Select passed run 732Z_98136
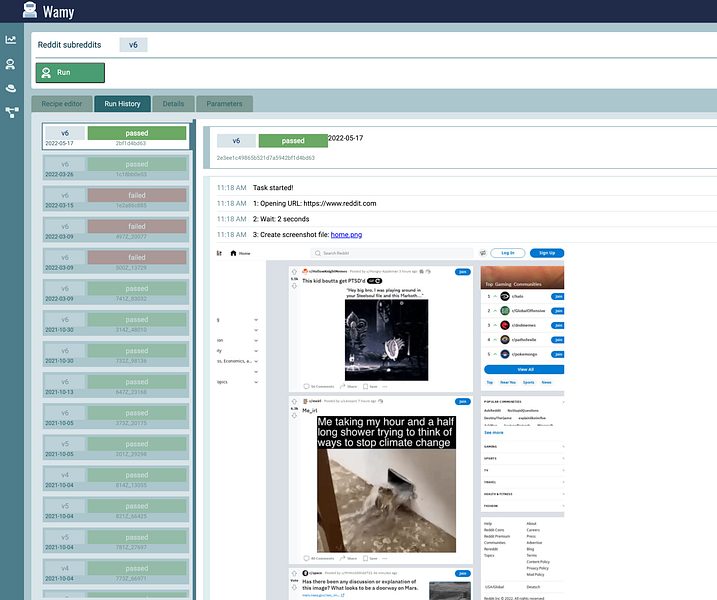This screenshot has width=717, height=600. [116, 354]
